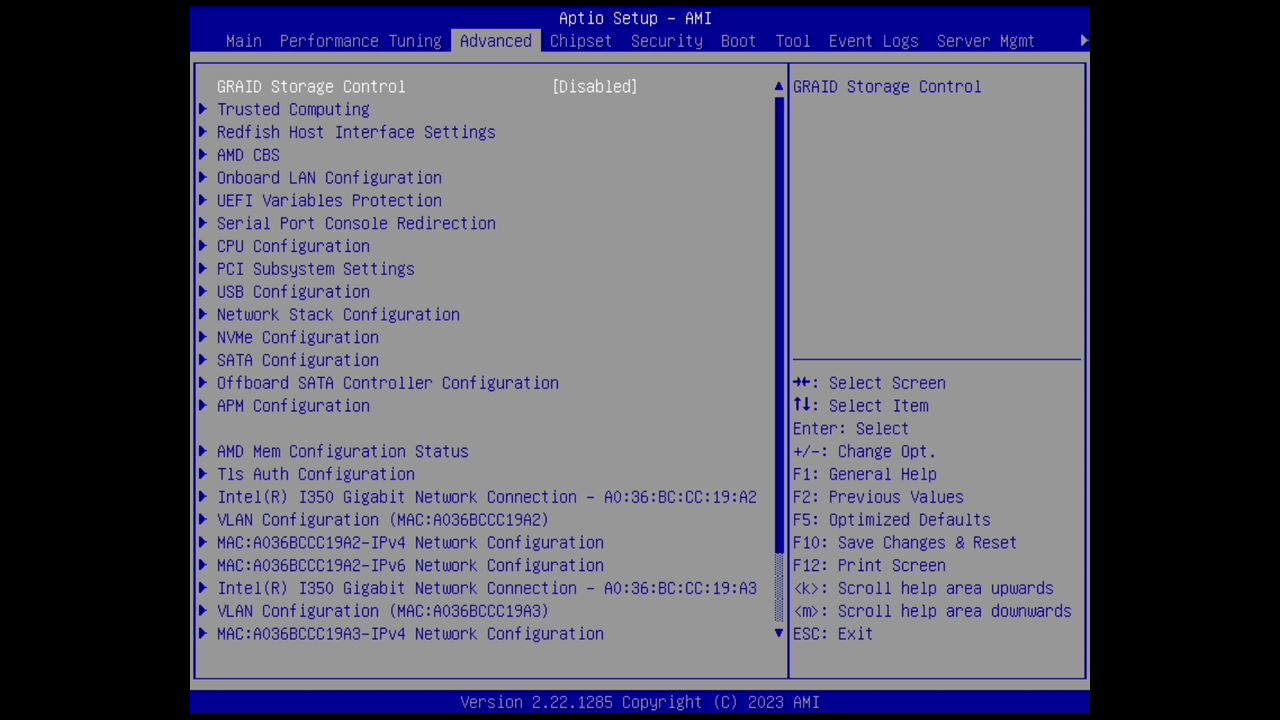
Task: Open the Event Logs tab
Action: click(x=873, y=41)
